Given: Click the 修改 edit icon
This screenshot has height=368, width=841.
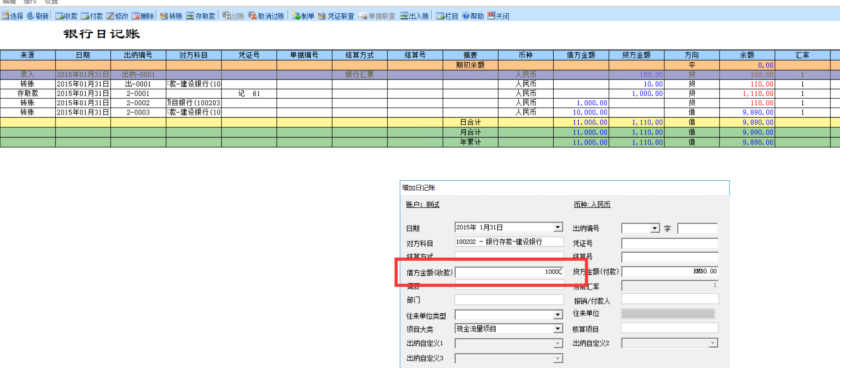Looking at the screenshot, I should [x=117, y=16].
